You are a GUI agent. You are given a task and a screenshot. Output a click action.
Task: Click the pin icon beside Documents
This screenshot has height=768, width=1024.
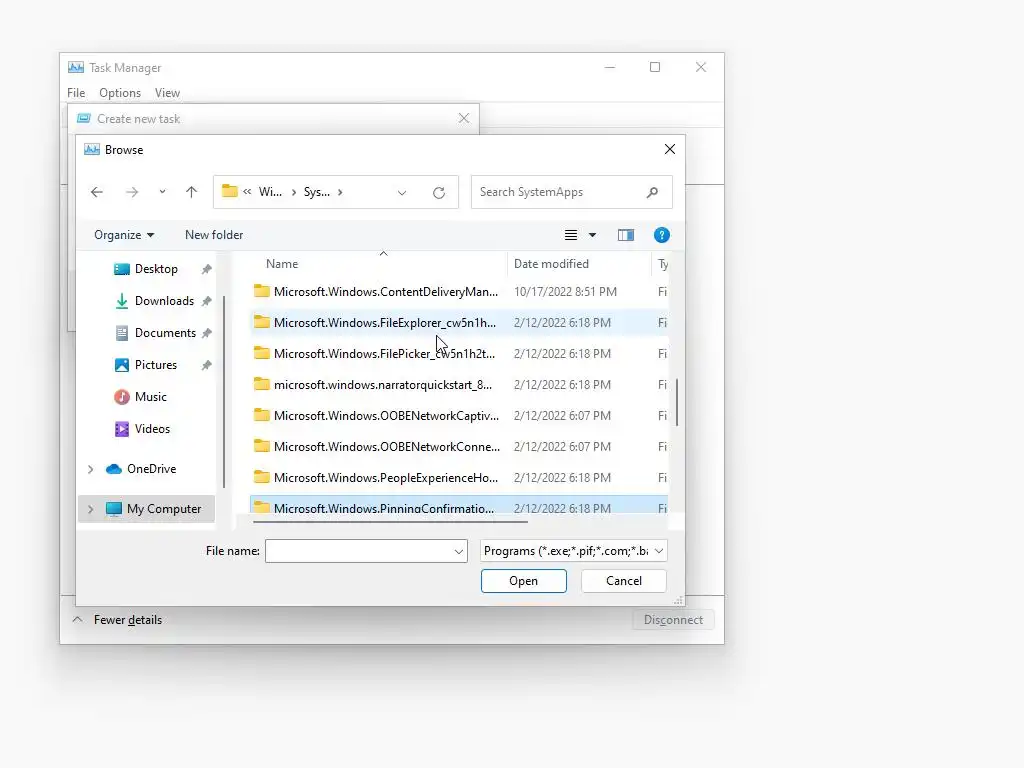point(206,333)
